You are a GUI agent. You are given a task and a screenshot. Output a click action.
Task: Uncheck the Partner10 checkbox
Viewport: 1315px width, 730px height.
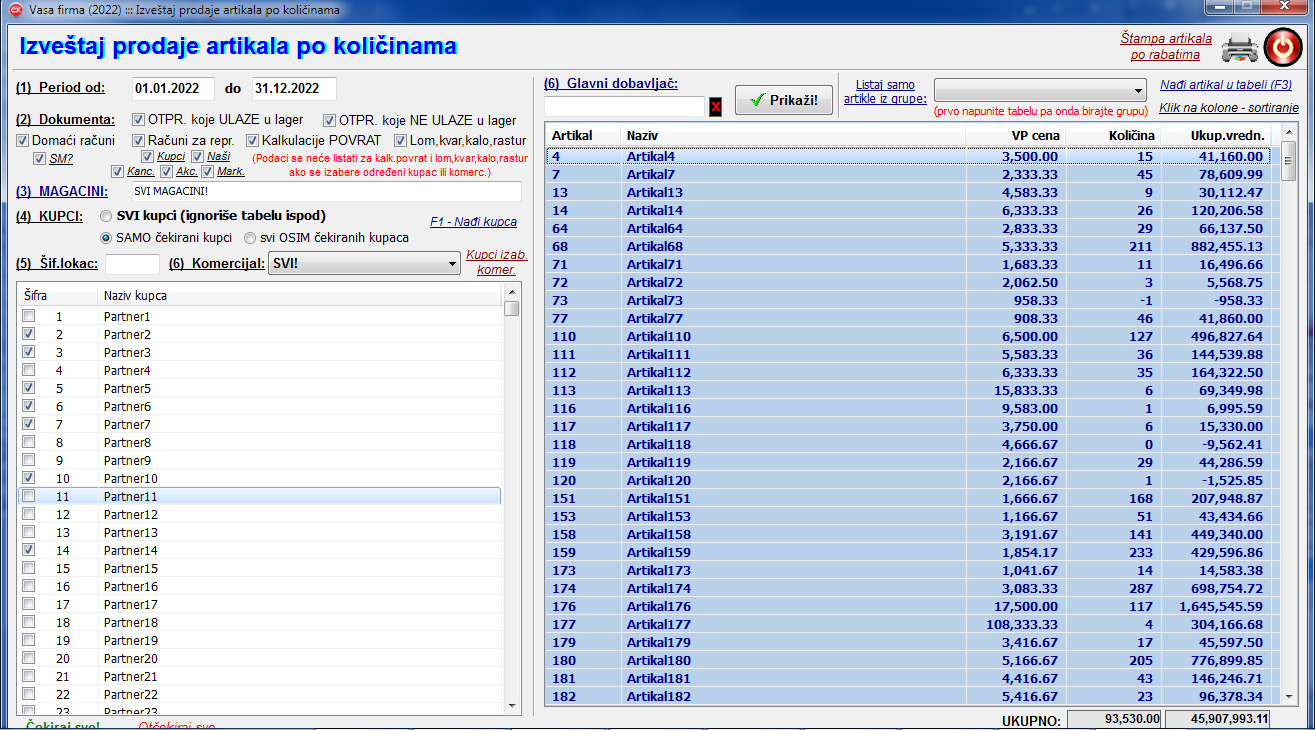pos(29,478)
